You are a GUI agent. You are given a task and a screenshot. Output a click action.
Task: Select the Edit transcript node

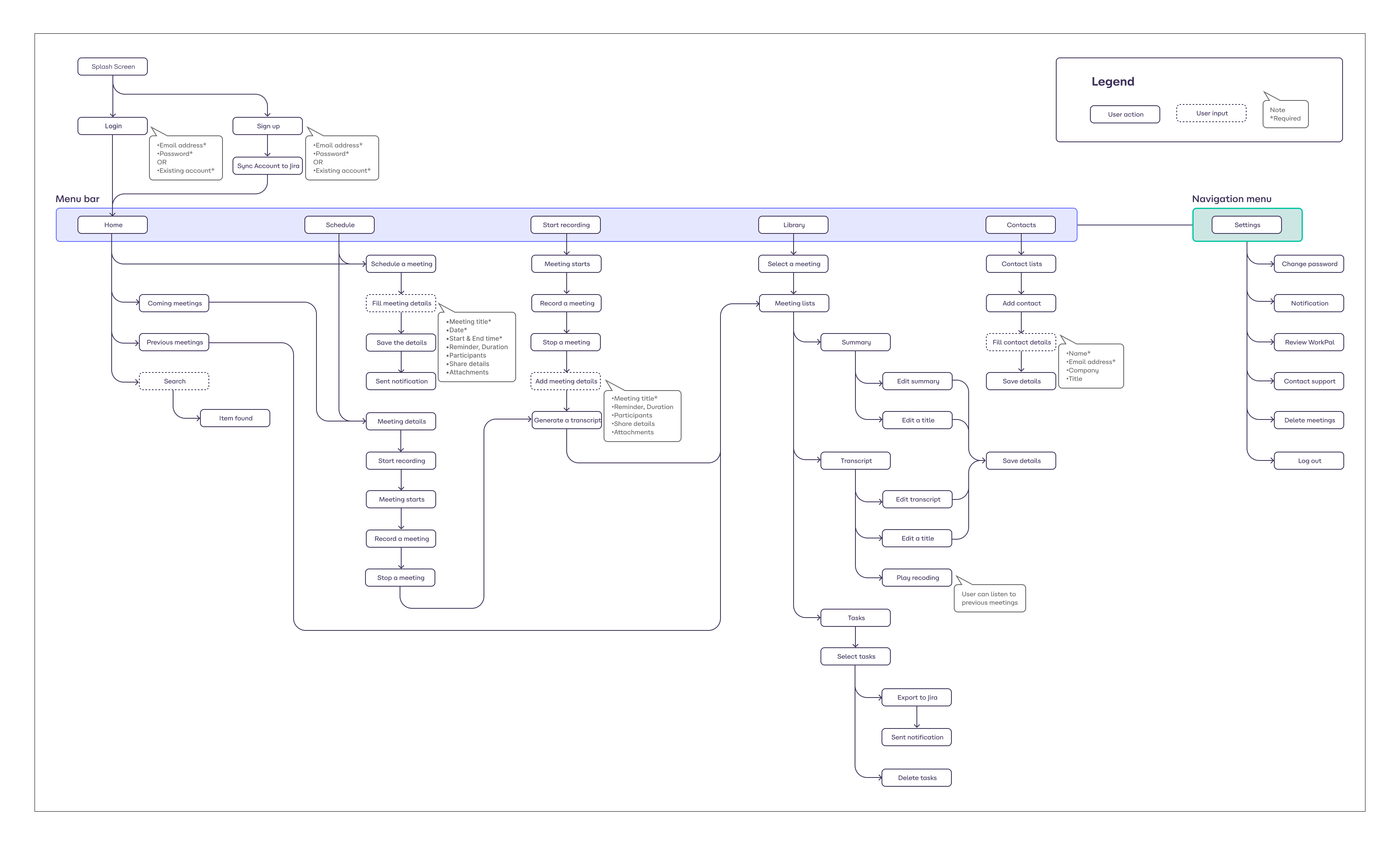tap(918, 499)
